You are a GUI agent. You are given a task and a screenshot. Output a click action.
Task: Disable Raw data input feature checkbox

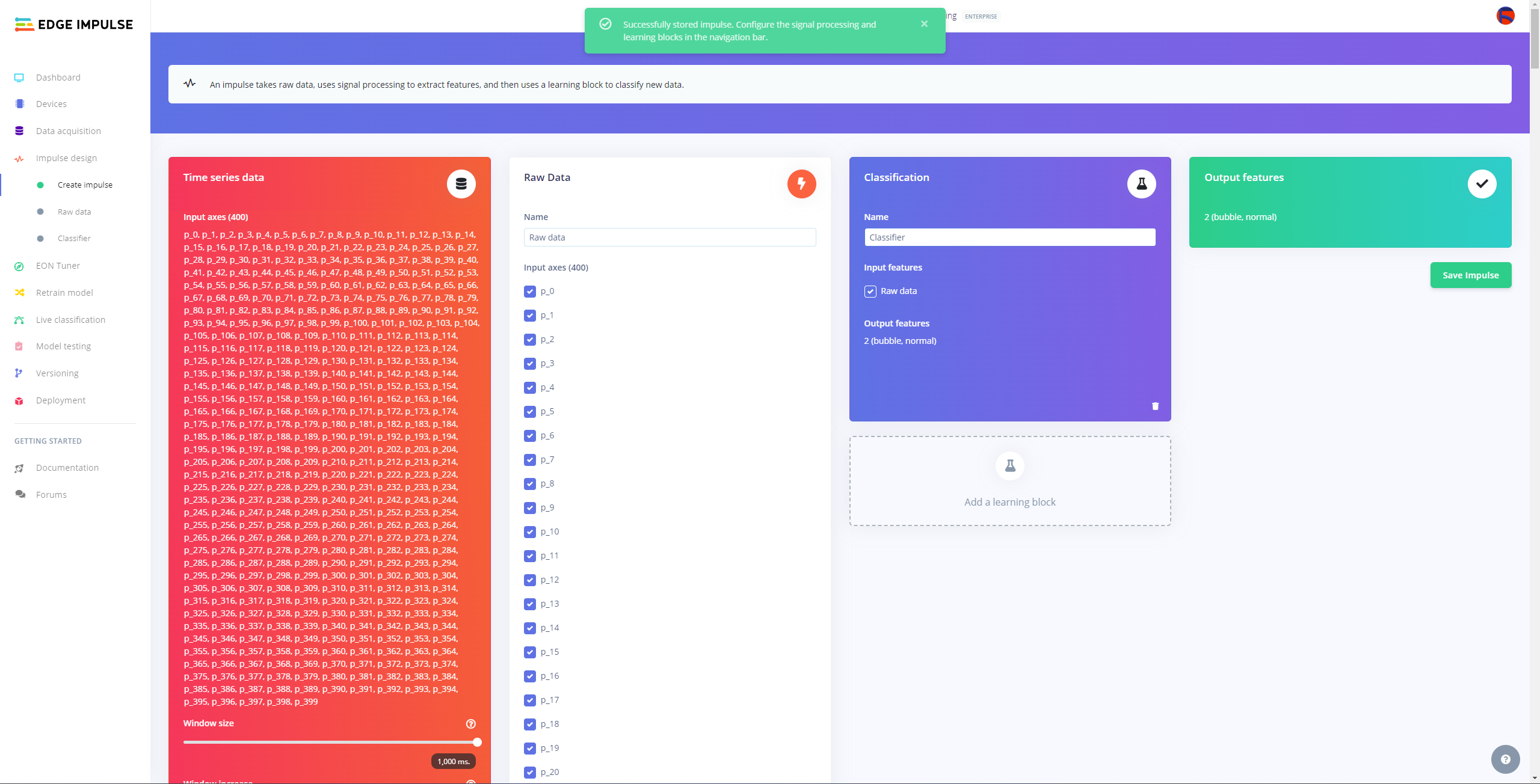(870, 292)
